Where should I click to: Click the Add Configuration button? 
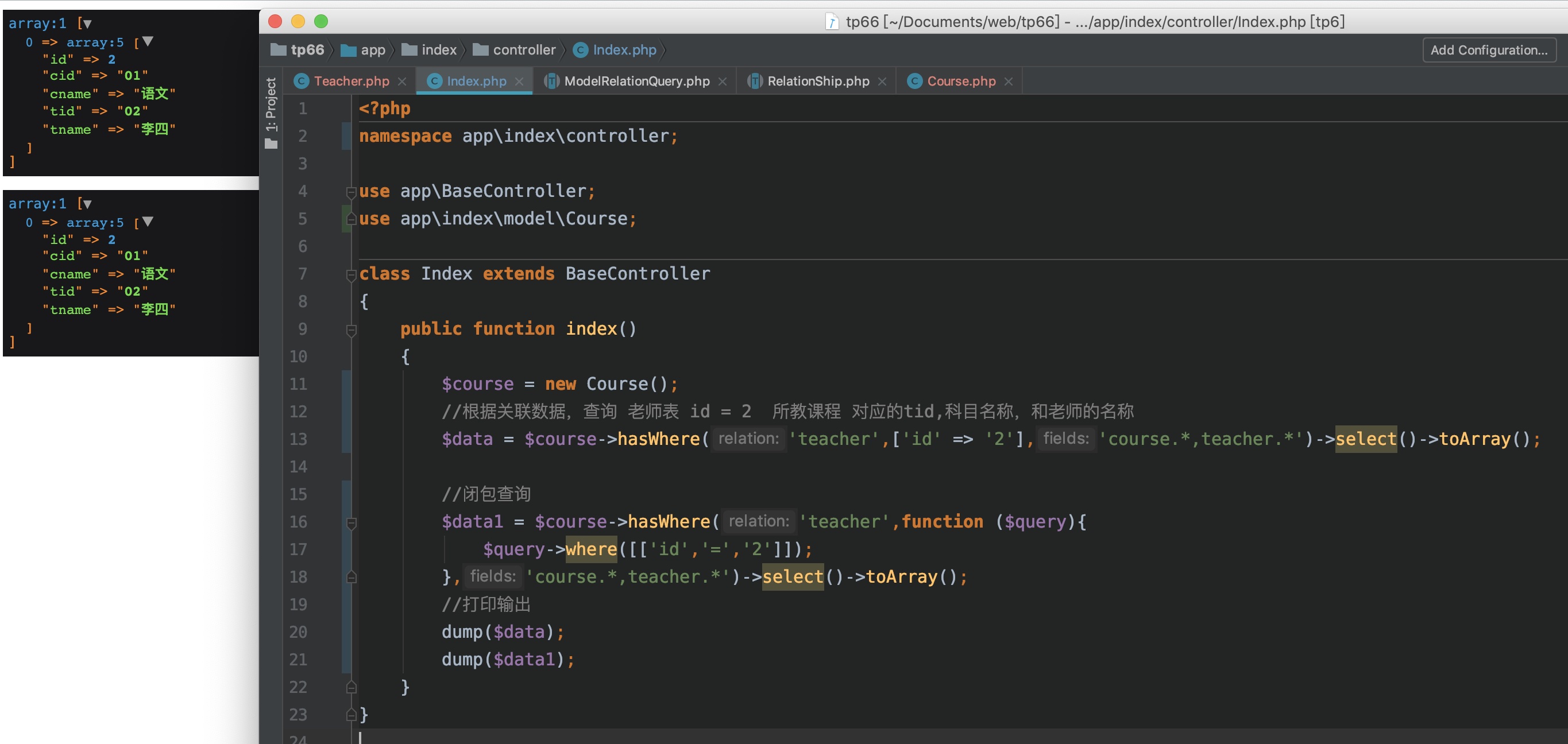(x=1489, y=50)
